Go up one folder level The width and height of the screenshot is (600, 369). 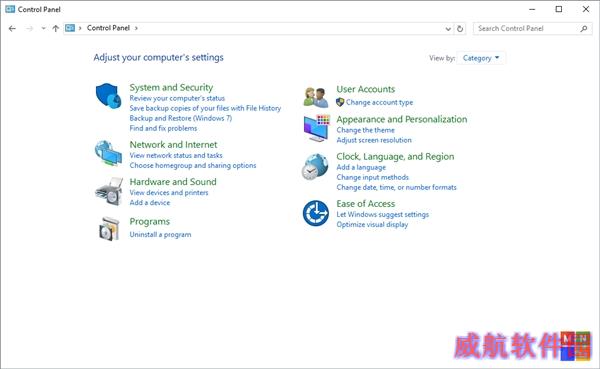(x=55, y=28)
